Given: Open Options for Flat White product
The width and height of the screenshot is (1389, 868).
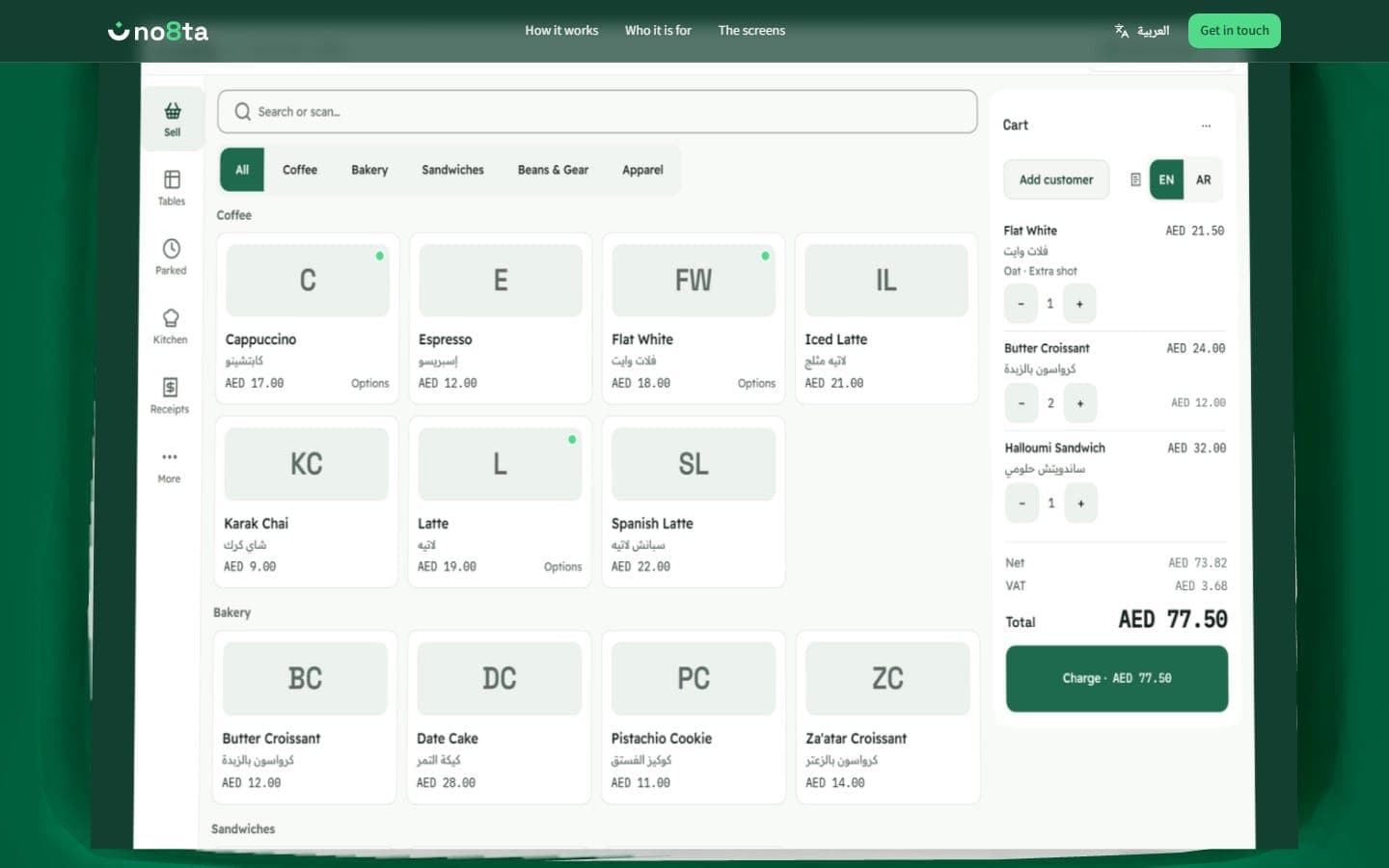Looking at the screenshot, I should (x=756, y=383).
